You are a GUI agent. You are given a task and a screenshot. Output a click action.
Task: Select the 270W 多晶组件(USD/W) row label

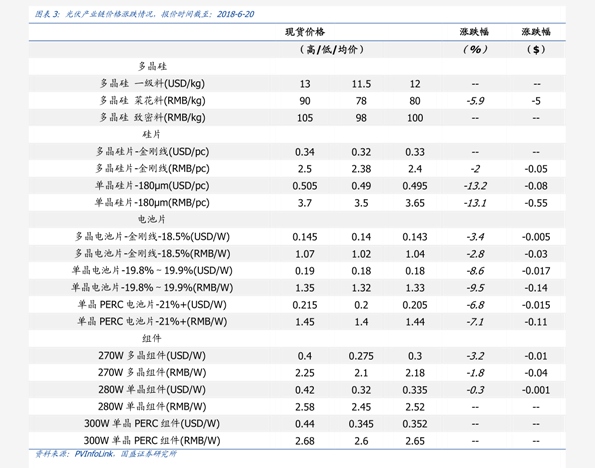tap(152, 356)
